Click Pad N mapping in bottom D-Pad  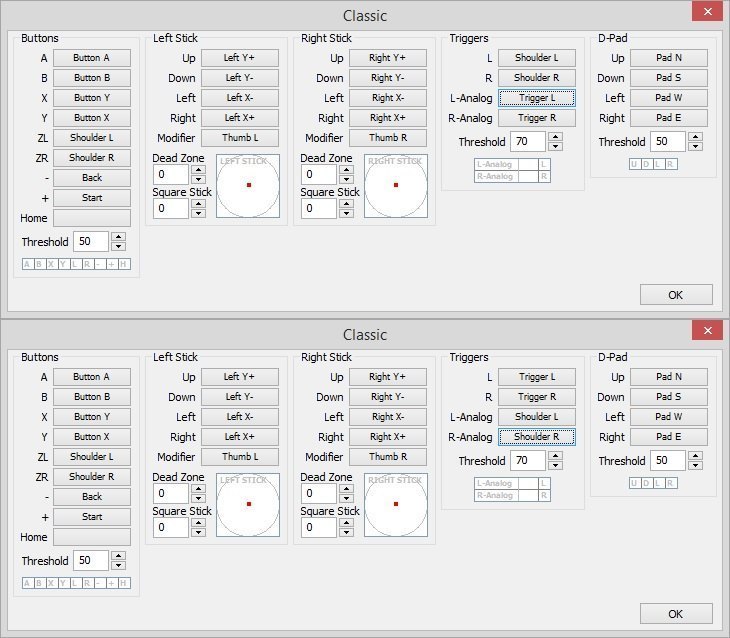click(x=669, y=377)
